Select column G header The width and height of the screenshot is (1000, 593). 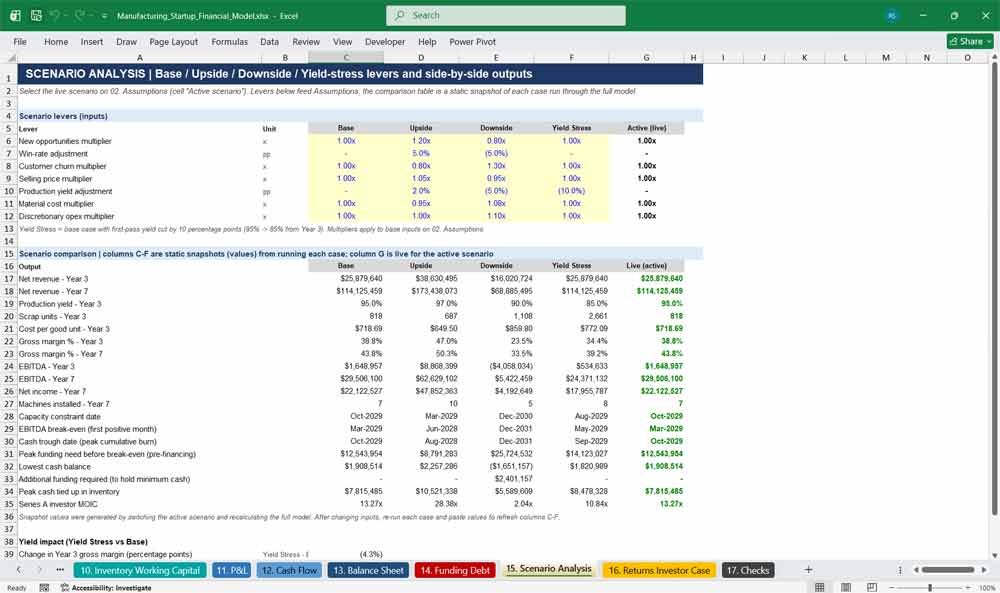[646, 57]
